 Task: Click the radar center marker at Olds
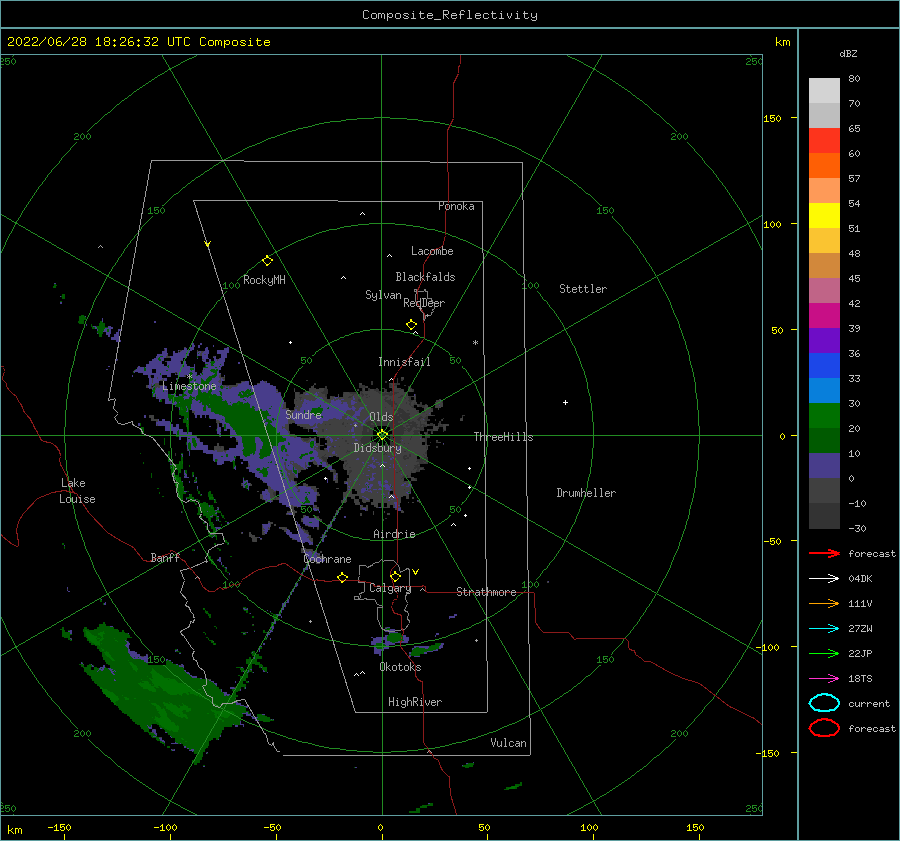pyautogui.click(x=382, y=435)
